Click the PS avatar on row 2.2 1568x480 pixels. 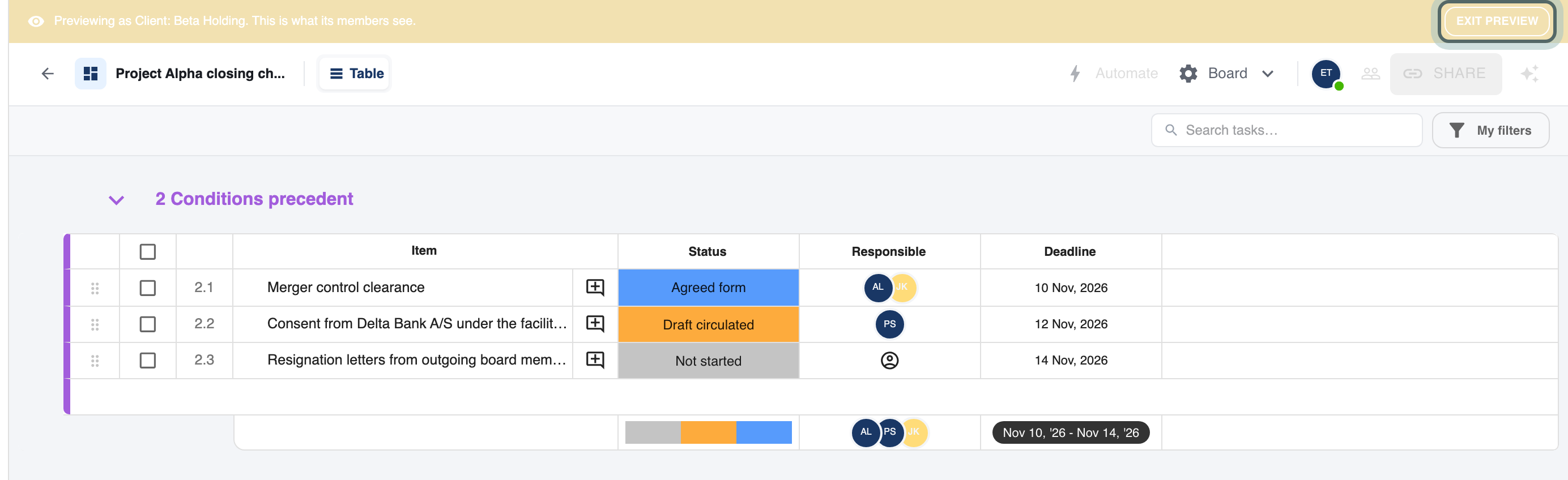(889, 324)
